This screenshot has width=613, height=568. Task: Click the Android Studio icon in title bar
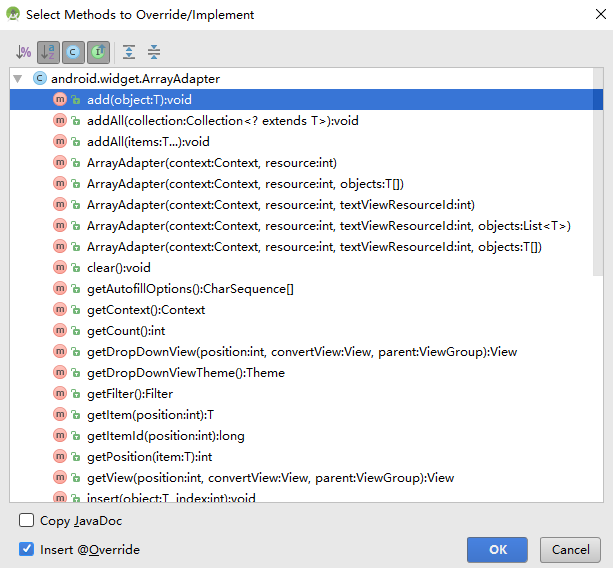13,14
